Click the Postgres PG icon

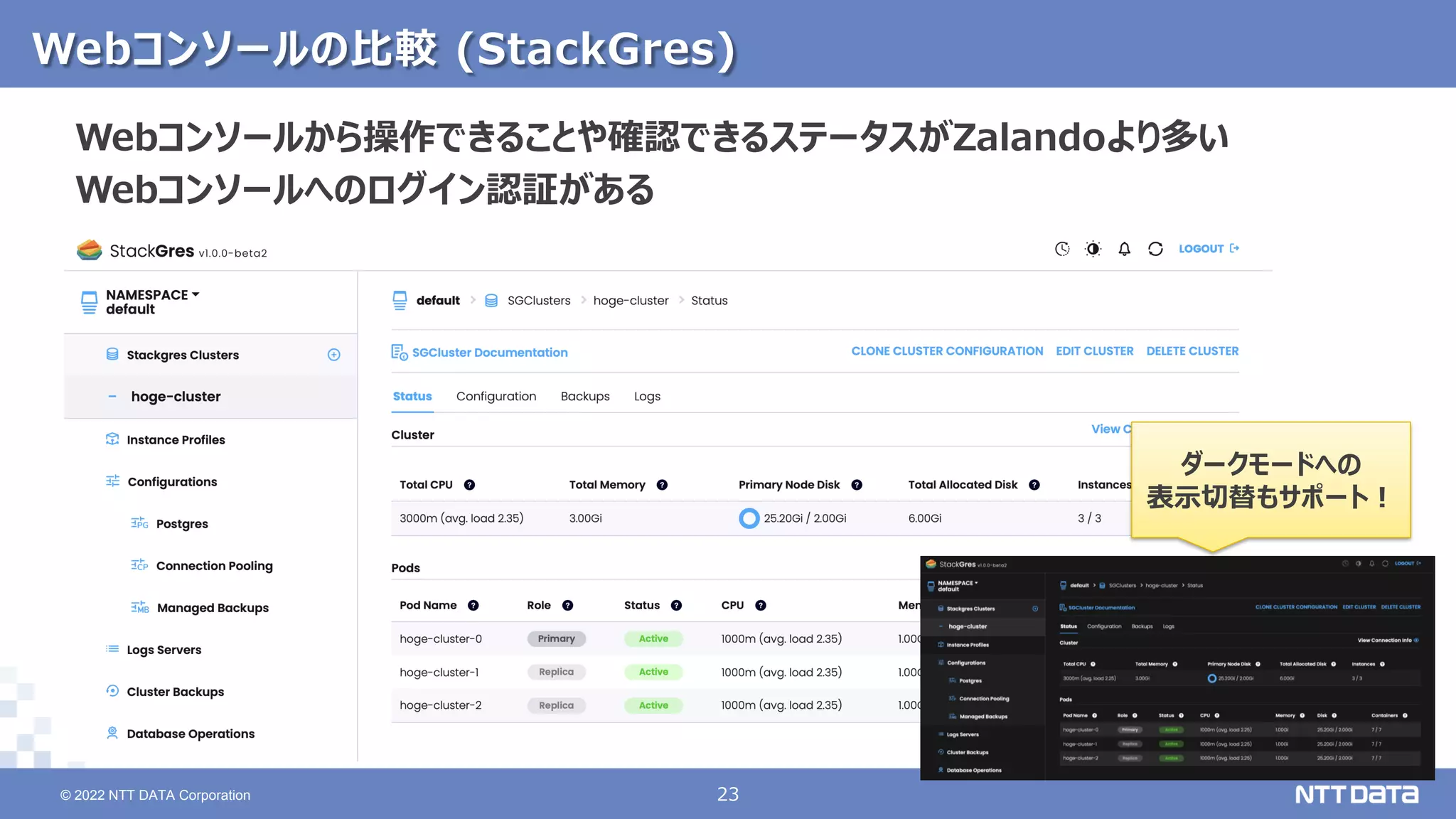click(x=139, y=523)
